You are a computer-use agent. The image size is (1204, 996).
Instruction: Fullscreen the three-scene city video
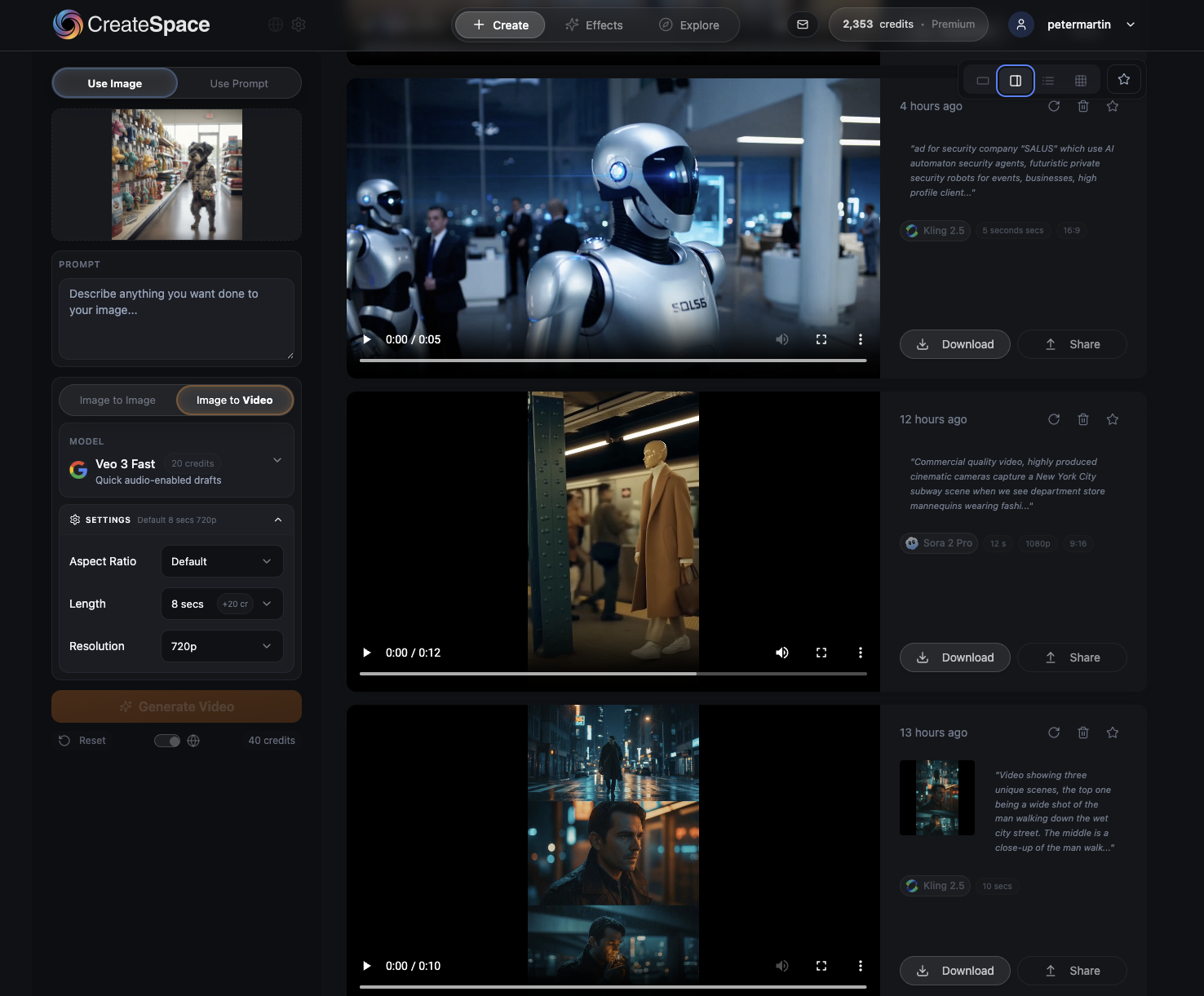821,966
